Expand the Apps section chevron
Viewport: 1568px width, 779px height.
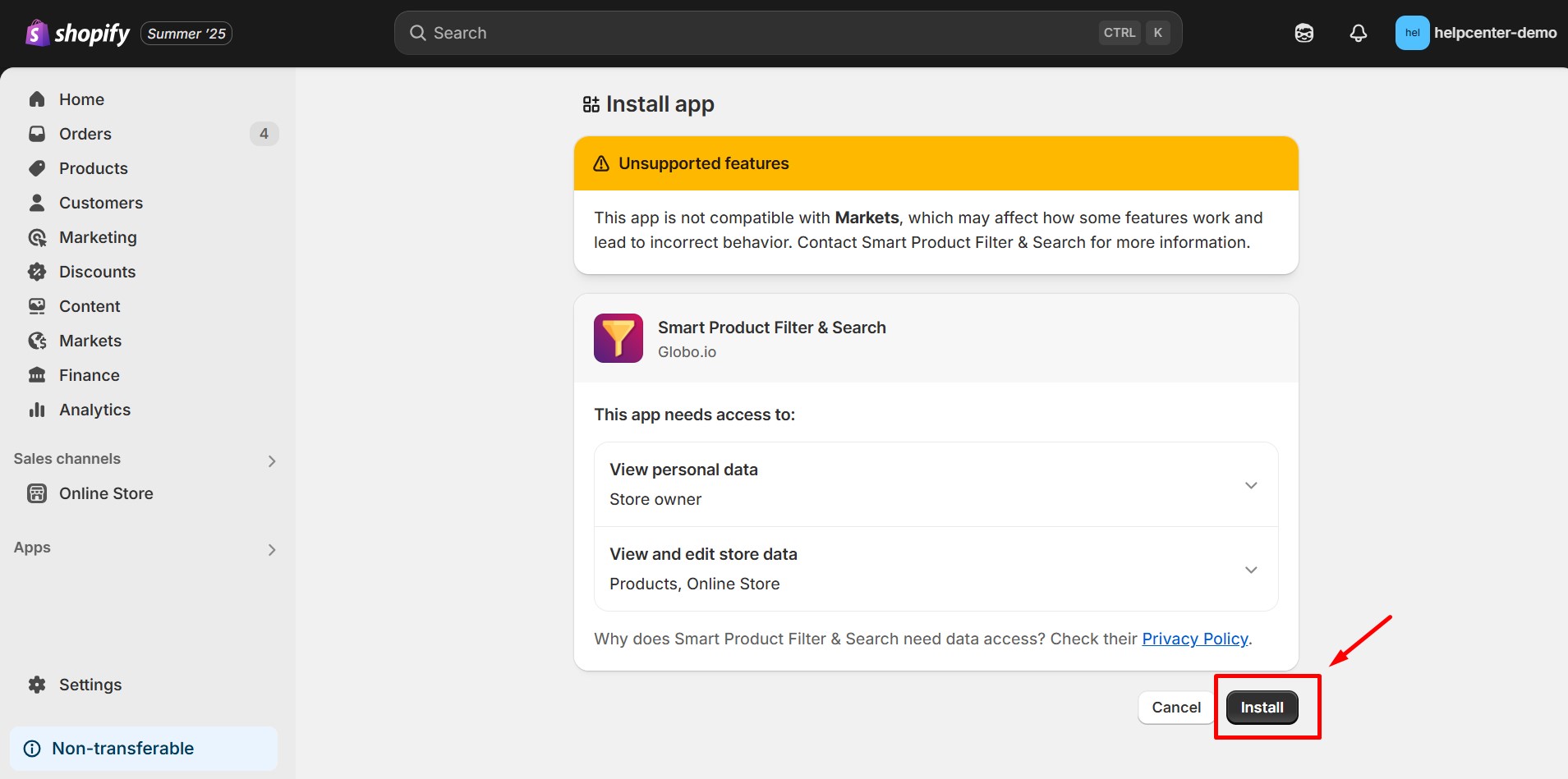click(271, 549)
